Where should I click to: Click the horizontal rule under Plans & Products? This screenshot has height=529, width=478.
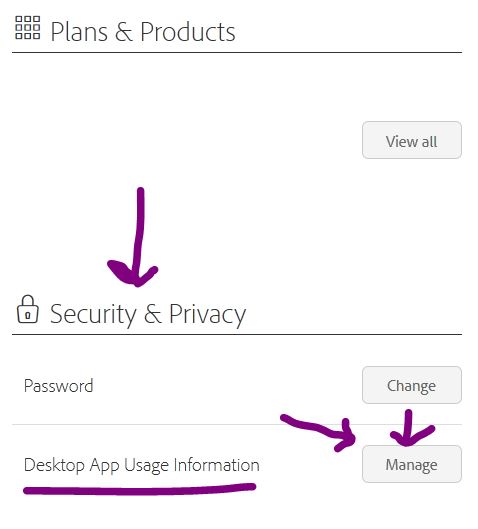point(237,52)
